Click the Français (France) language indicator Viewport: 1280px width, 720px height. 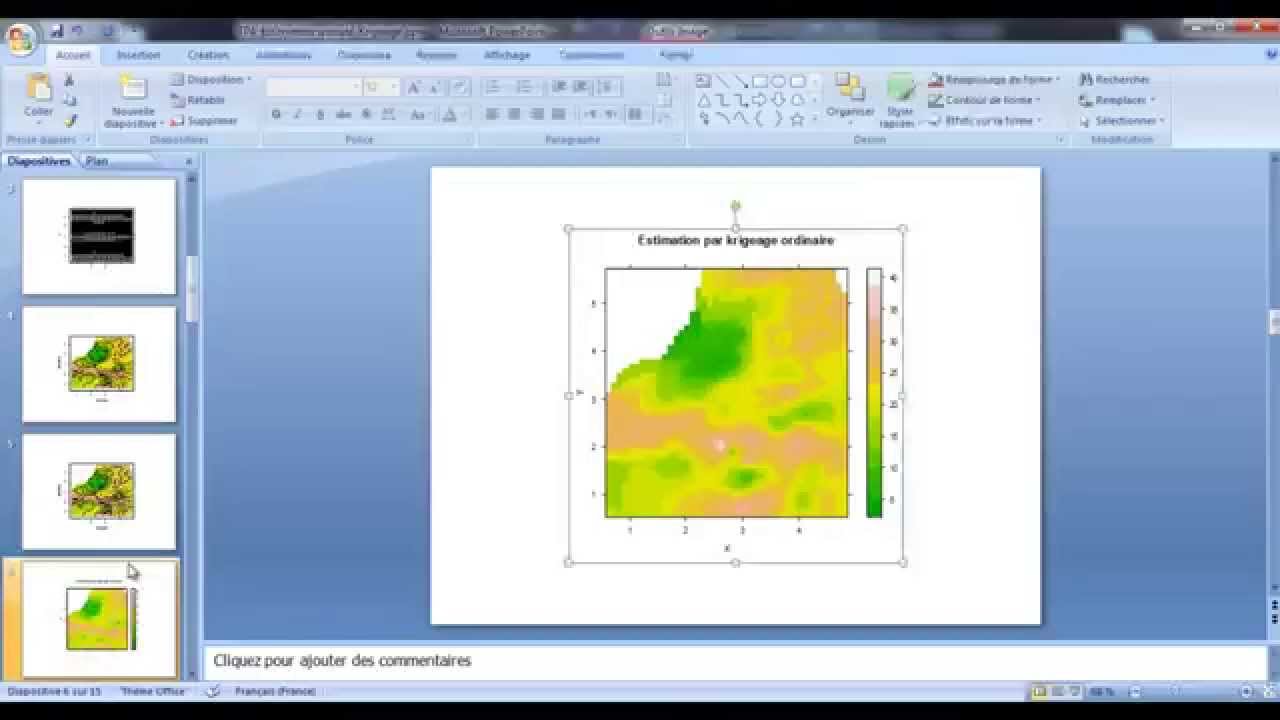[275, 691]
